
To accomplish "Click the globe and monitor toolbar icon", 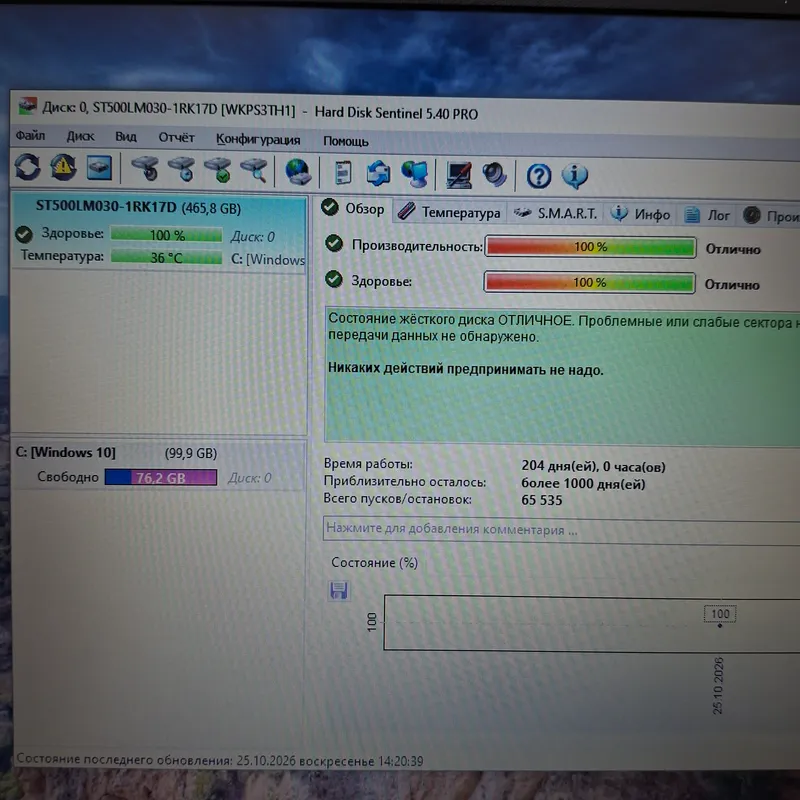I will (415, 173).
